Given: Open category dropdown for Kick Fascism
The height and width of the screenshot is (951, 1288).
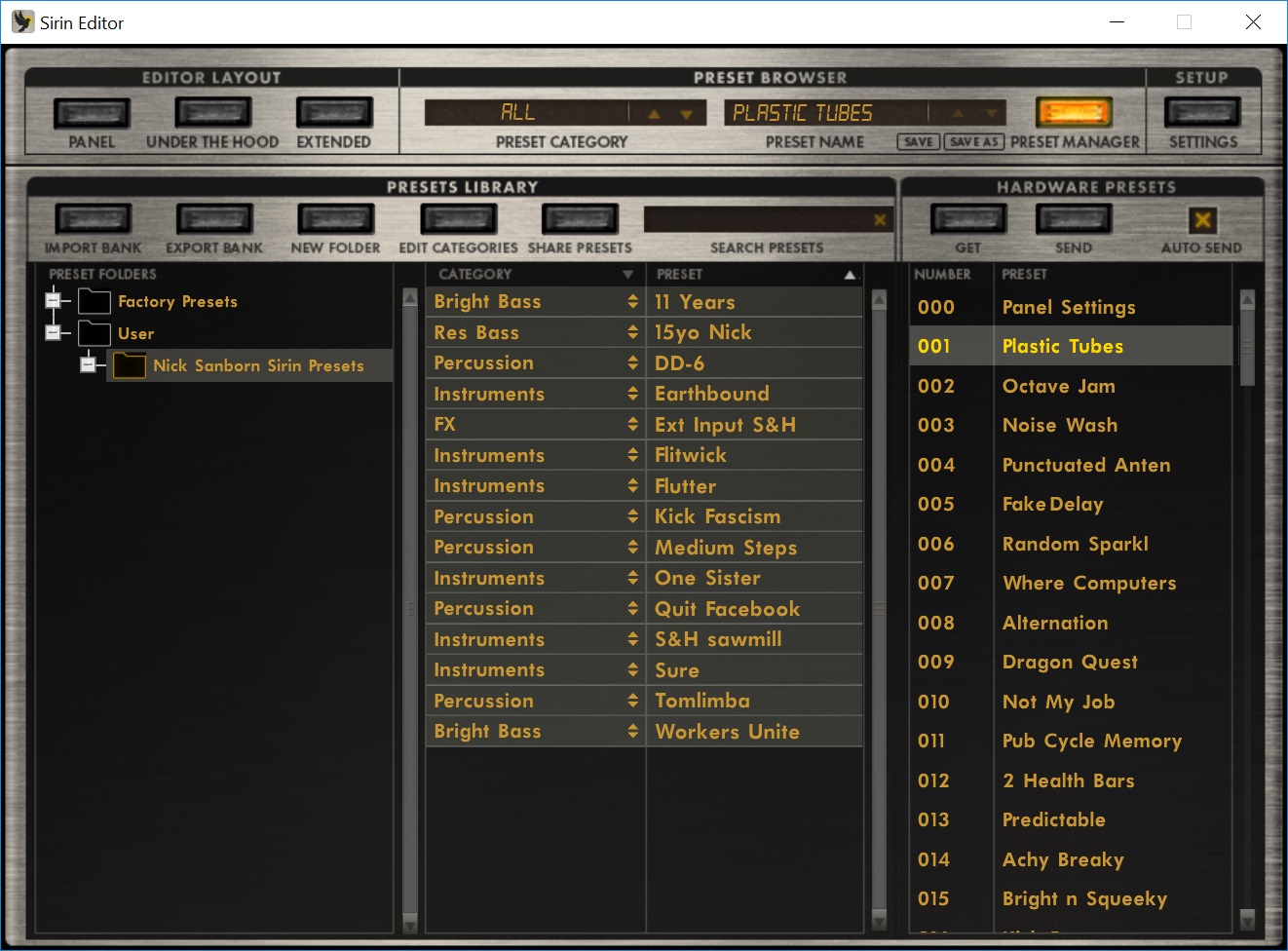Looking at the screenshot, I should [632, 516].
